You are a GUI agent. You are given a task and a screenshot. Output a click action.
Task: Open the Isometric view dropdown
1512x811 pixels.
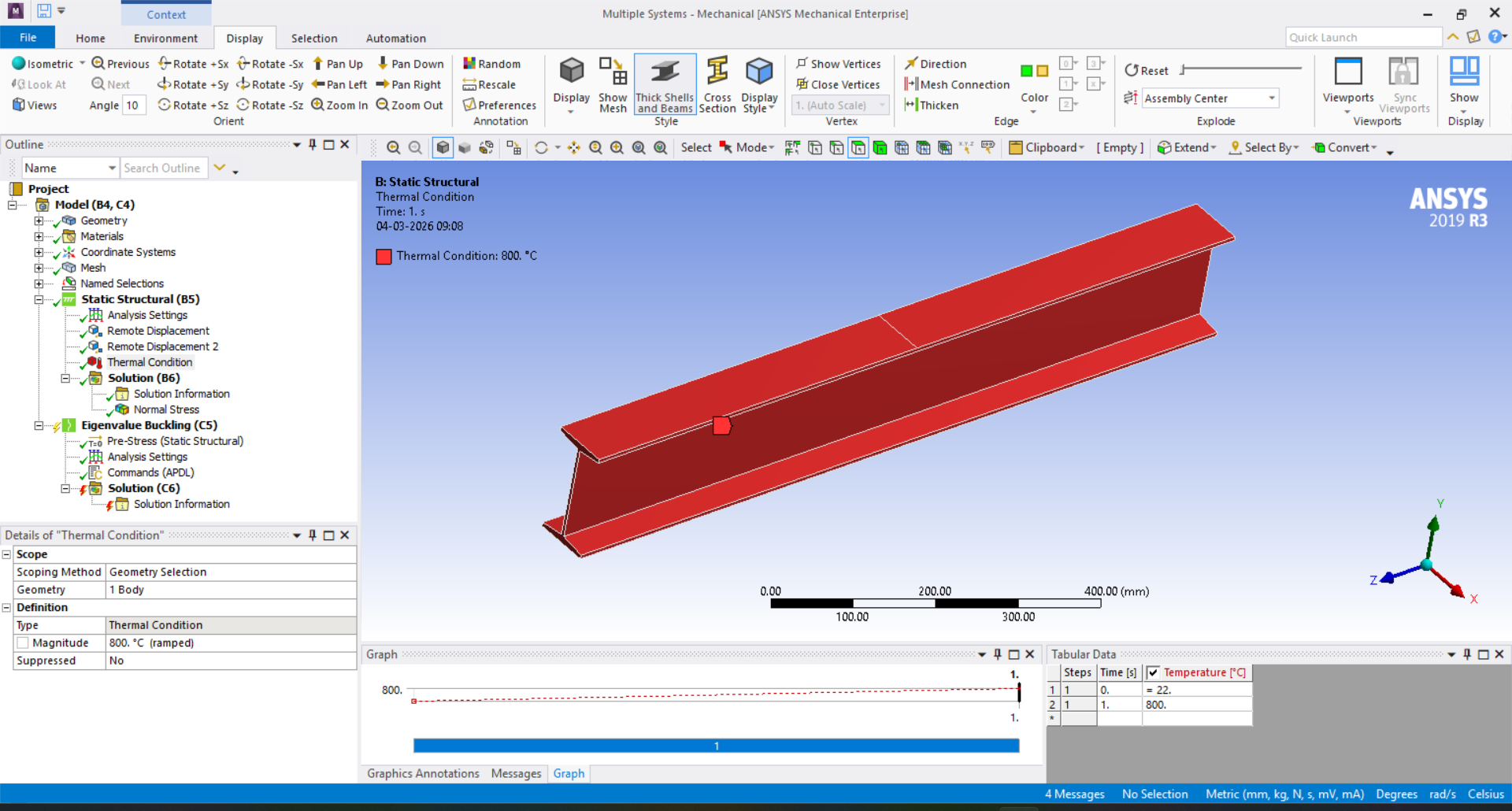(x=82, y=64)
